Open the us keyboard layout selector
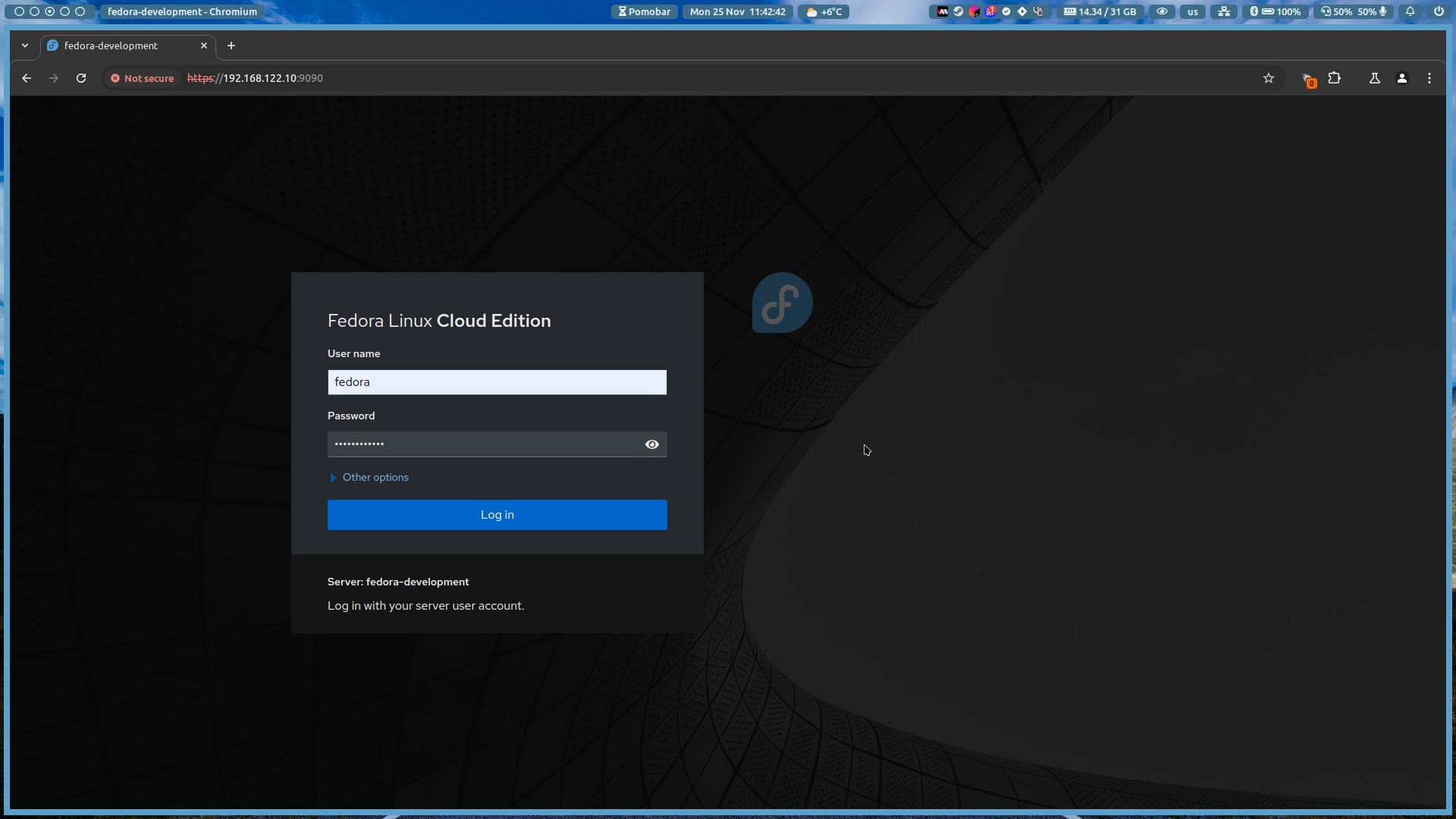The width and height of the screenshot is (1456, 819). click(1193, 11)
